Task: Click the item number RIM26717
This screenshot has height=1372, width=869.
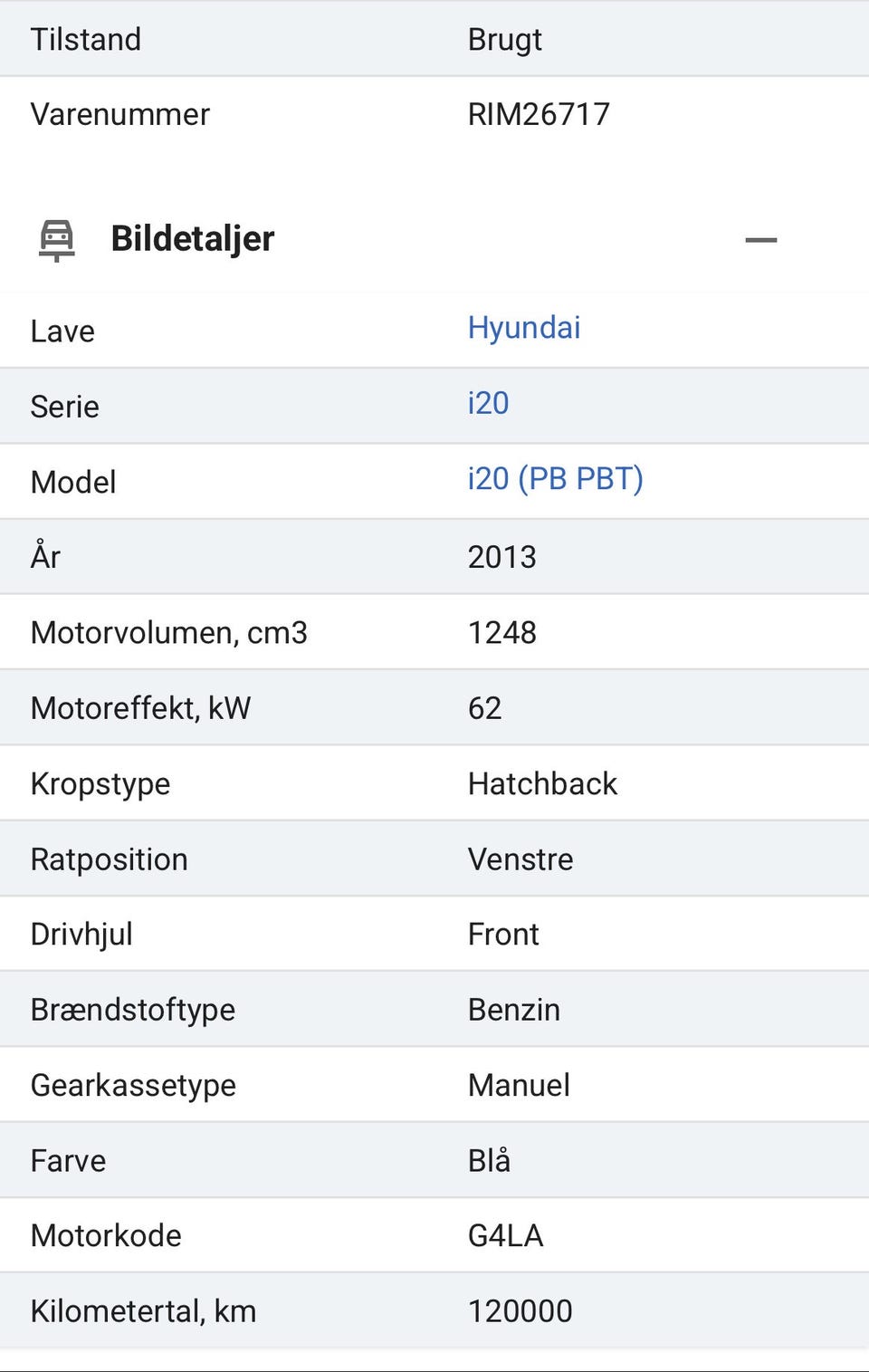Action: point(539,114)
